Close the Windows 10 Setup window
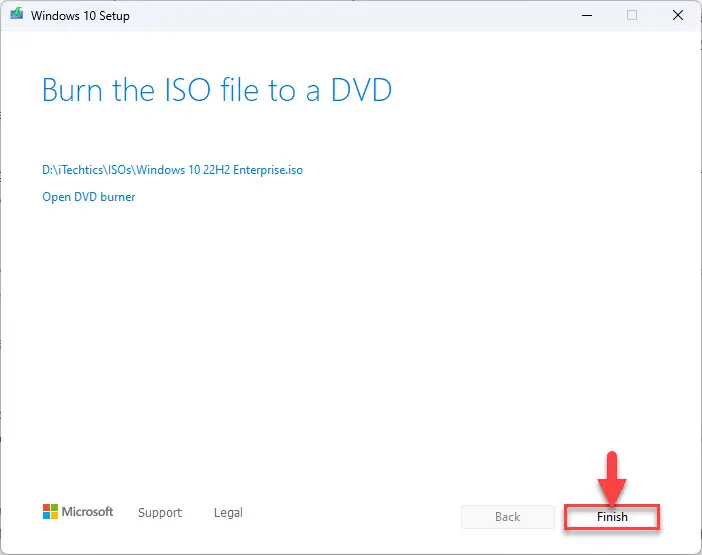The image size is (702, 555). pyautogui.click(x=678, y=15)
